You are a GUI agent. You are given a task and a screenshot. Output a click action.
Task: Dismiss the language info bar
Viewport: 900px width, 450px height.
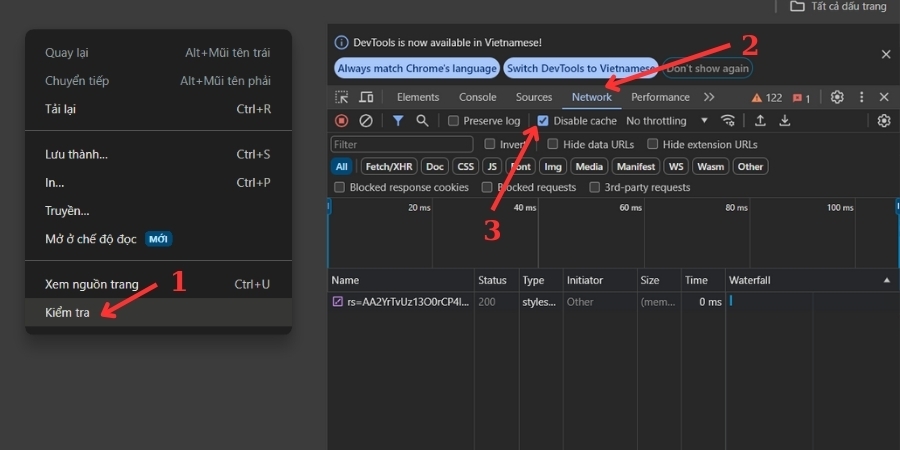coord(886,55)
